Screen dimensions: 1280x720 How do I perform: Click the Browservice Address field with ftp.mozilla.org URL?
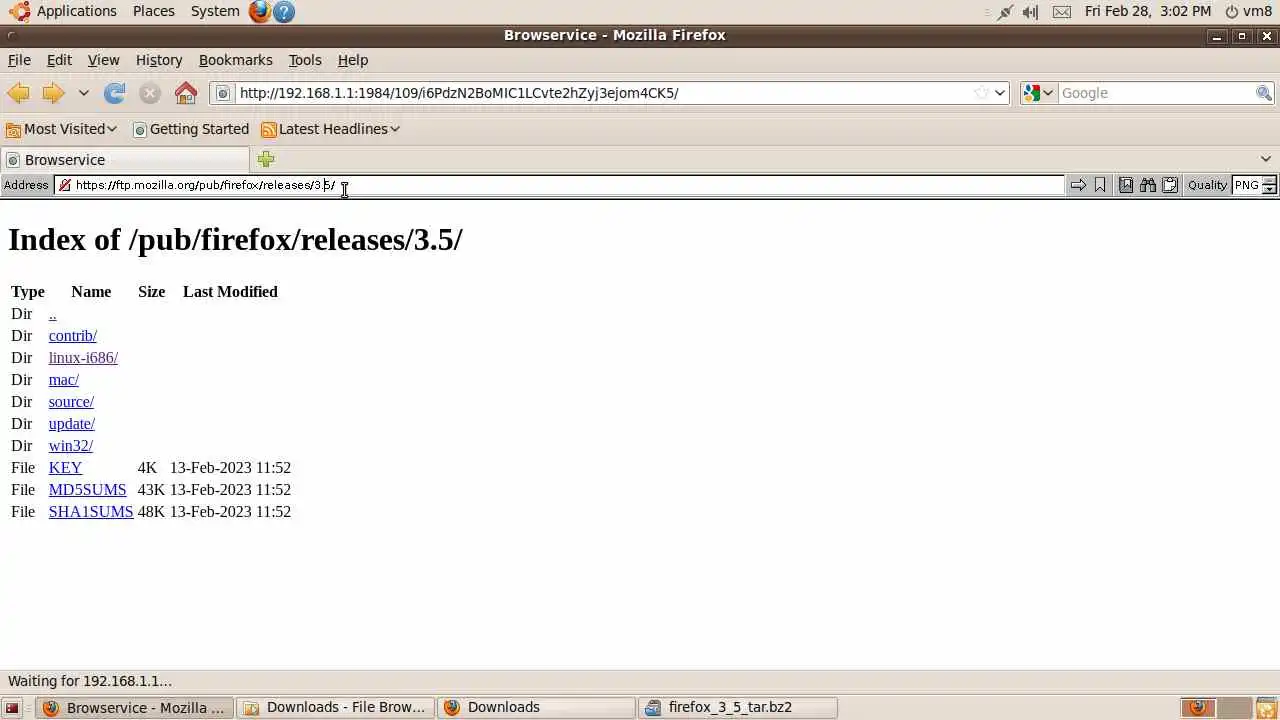click(x=560, y=185)
